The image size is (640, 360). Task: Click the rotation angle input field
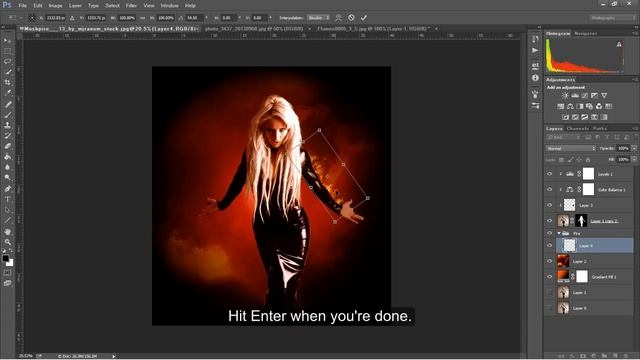click(x=194, y=18)
